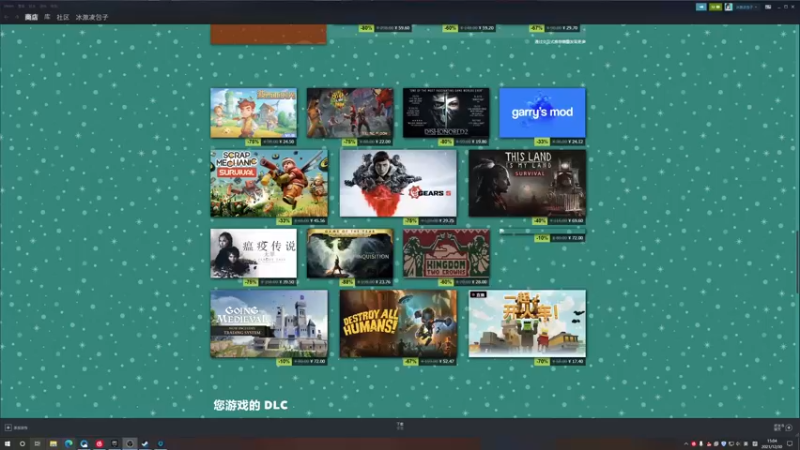
Task: Open the 商店 store tab
Action: click(x=31, y=17)
